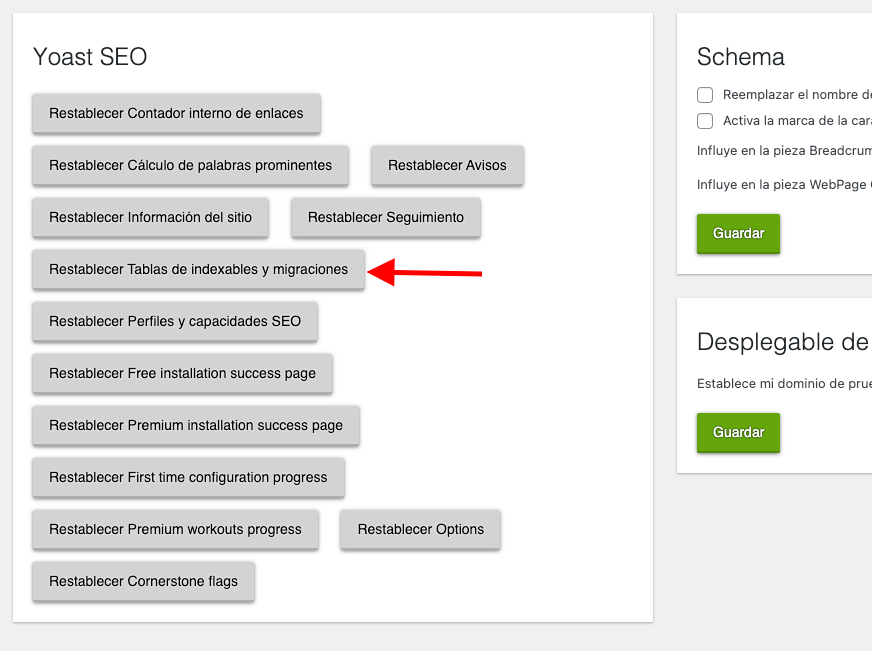Click Guardar in the Desplegable panel
This screenshot has width=872, height=651.
739,433
